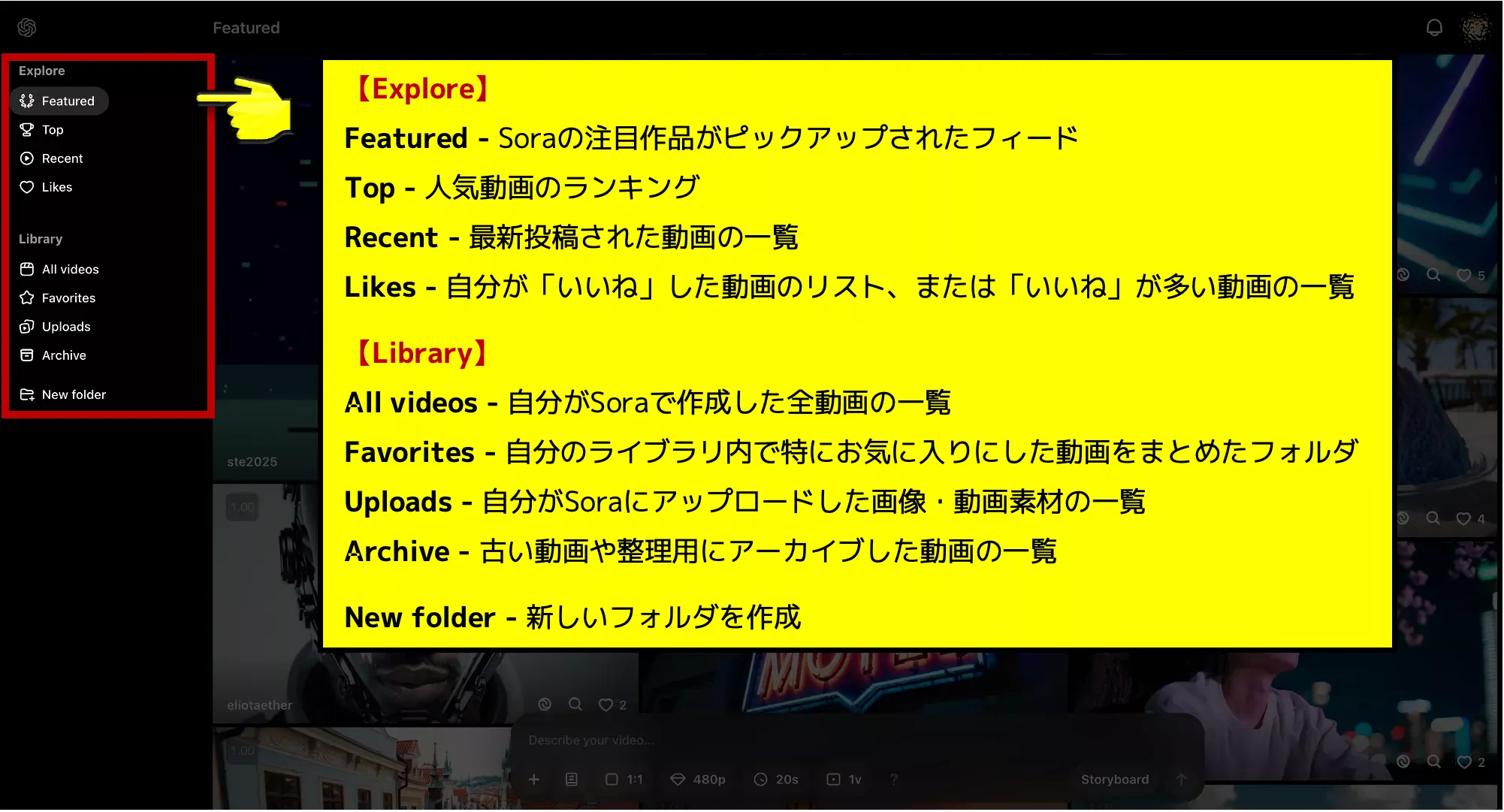Select the Top ranking feed
Screen dimensions: 1504x812
pos(53,129)
